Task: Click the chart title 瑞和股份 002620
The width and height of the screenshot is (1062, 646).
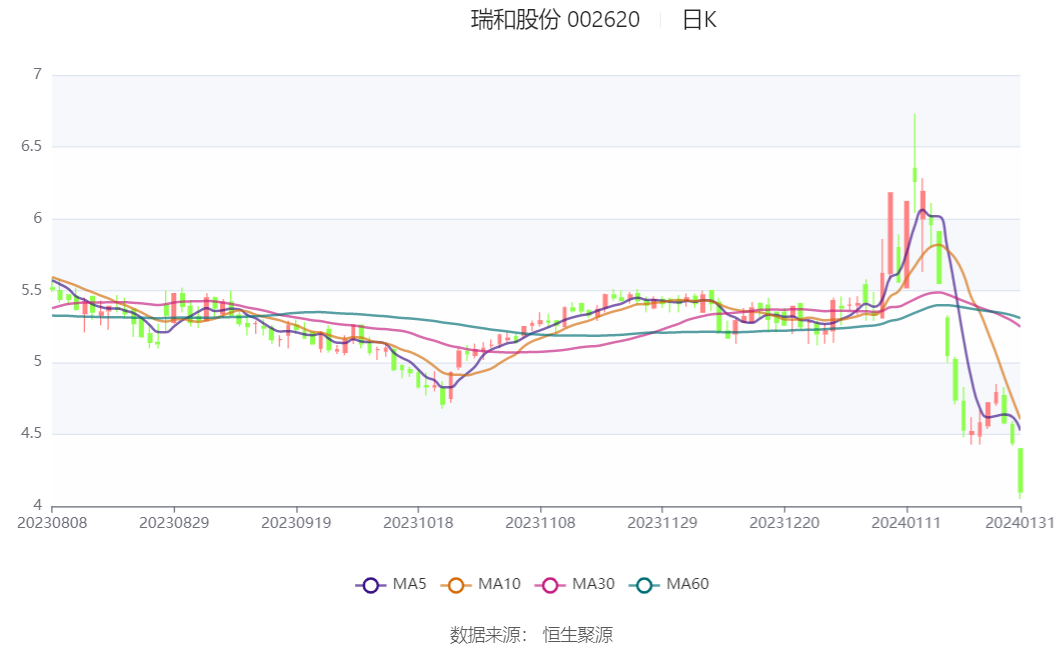Action: pyautogui.click(x=555, y=20)
